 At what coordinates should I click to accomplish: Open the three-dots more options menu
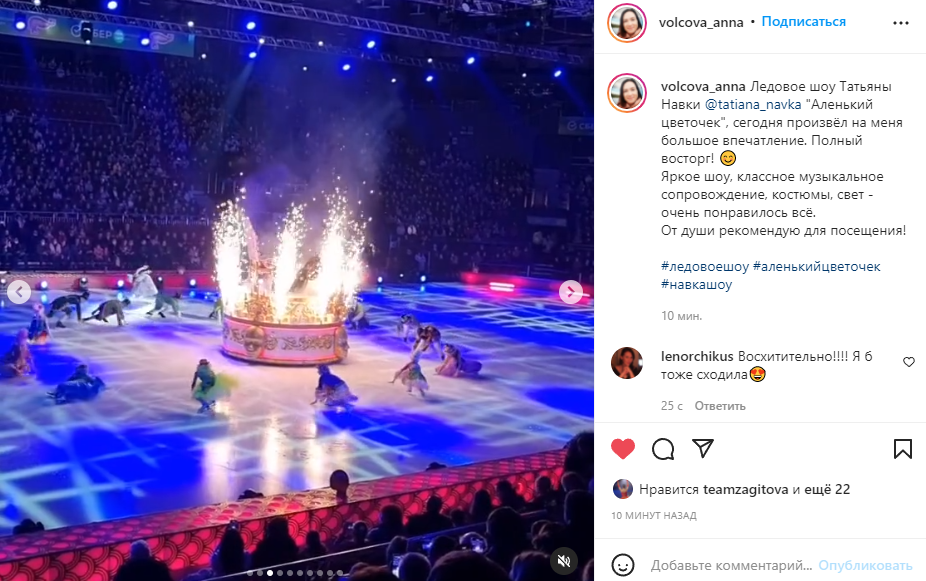901,23
